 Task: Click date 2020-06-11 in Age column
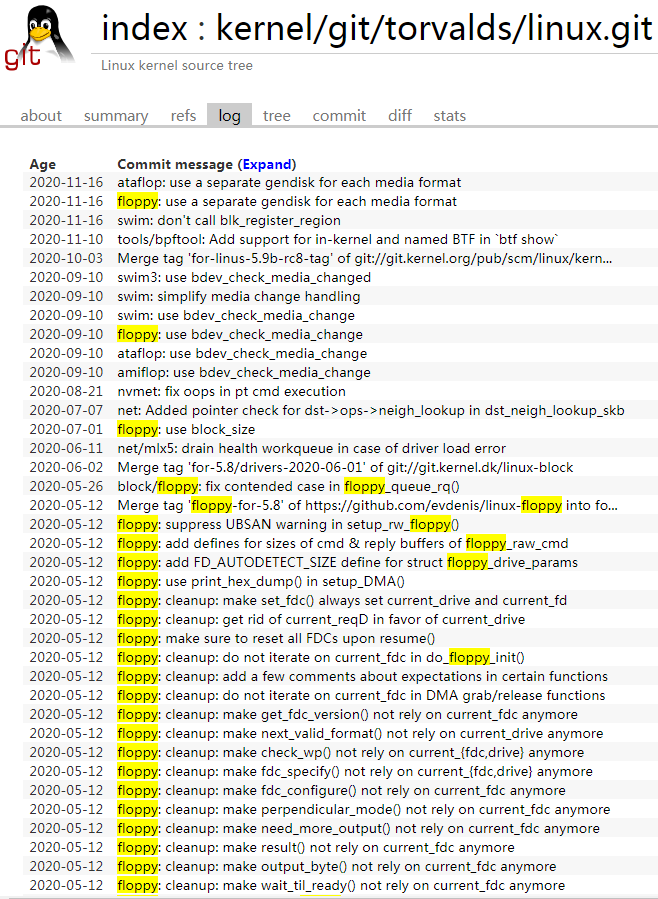click(x=66, y=448)
